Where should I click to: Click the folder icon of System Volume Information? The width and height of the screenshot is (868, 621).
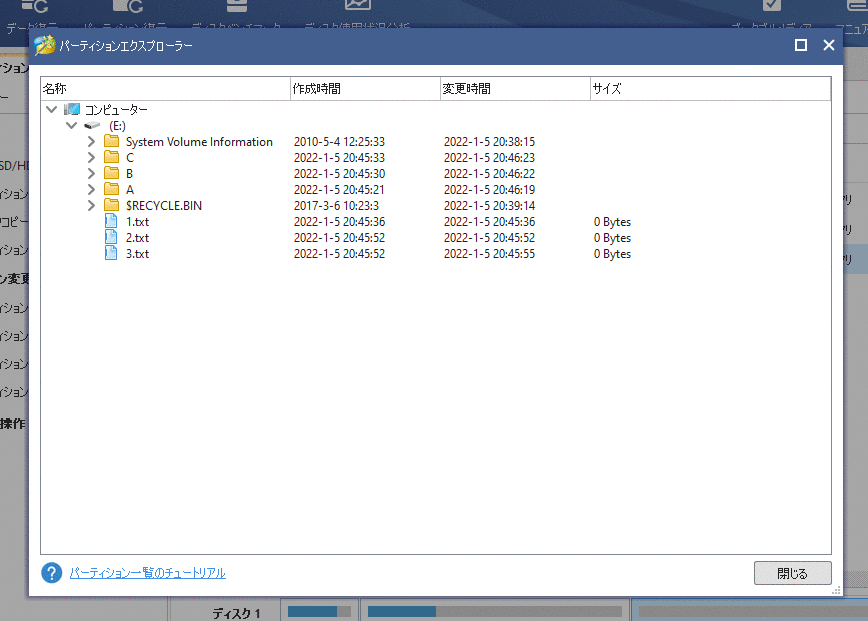coord(112,142)
